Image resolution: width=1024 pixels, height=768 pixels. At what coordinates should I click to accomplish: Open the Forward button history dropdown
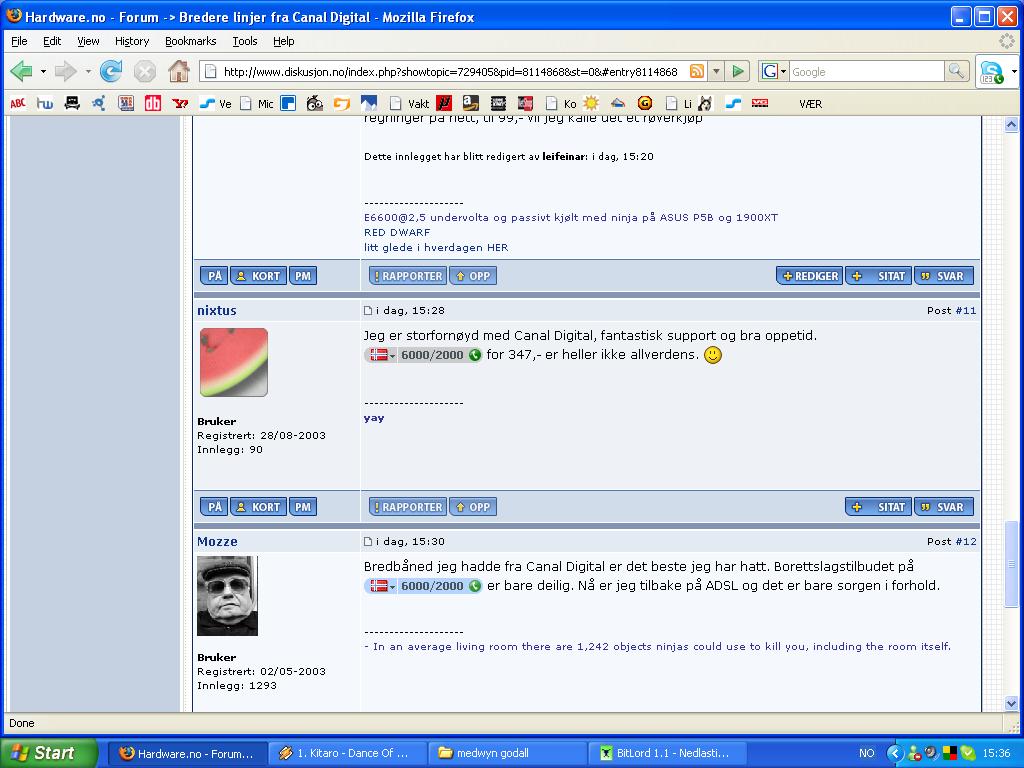88,71
